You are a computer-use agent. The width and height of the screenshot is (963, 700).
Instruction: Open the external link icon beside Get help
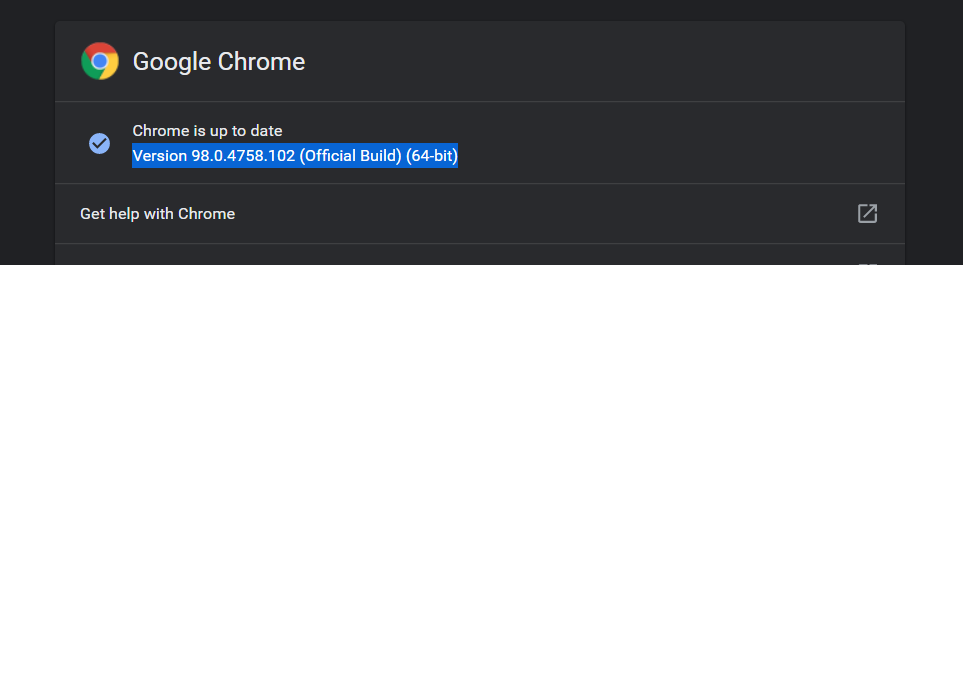[x=867, y=213]
